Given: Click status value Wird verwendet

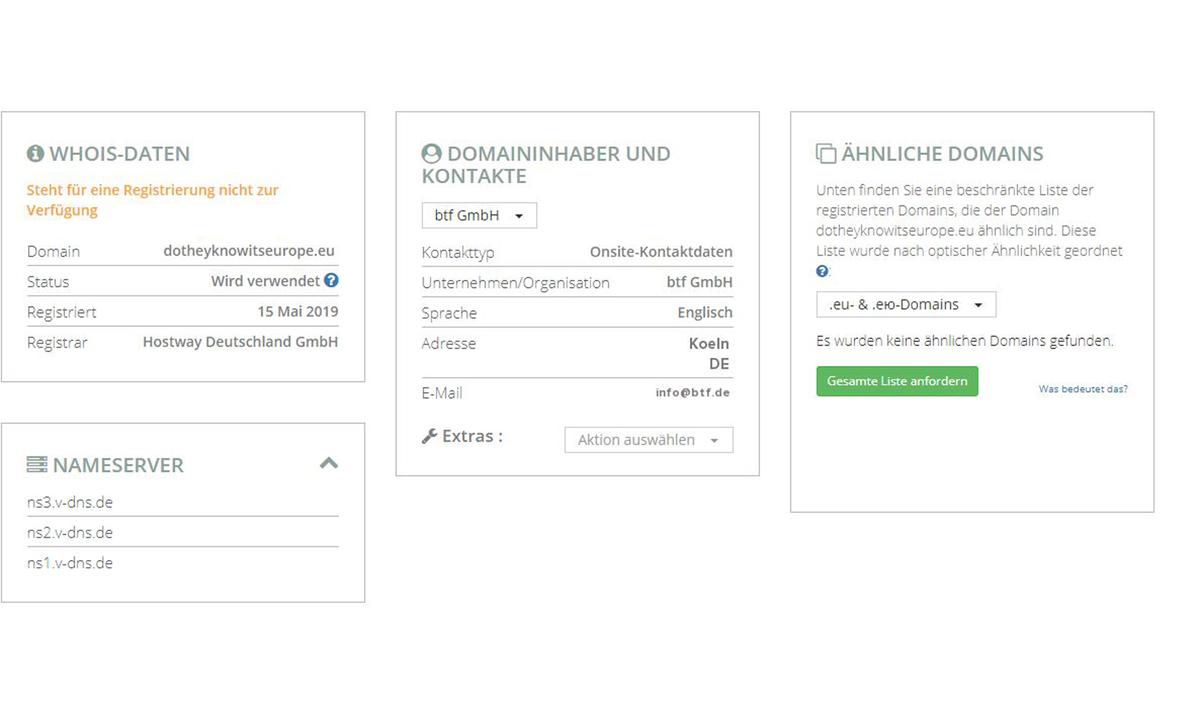Looking at the screenshot, I should pyautogui.click(x=265, y=281).
